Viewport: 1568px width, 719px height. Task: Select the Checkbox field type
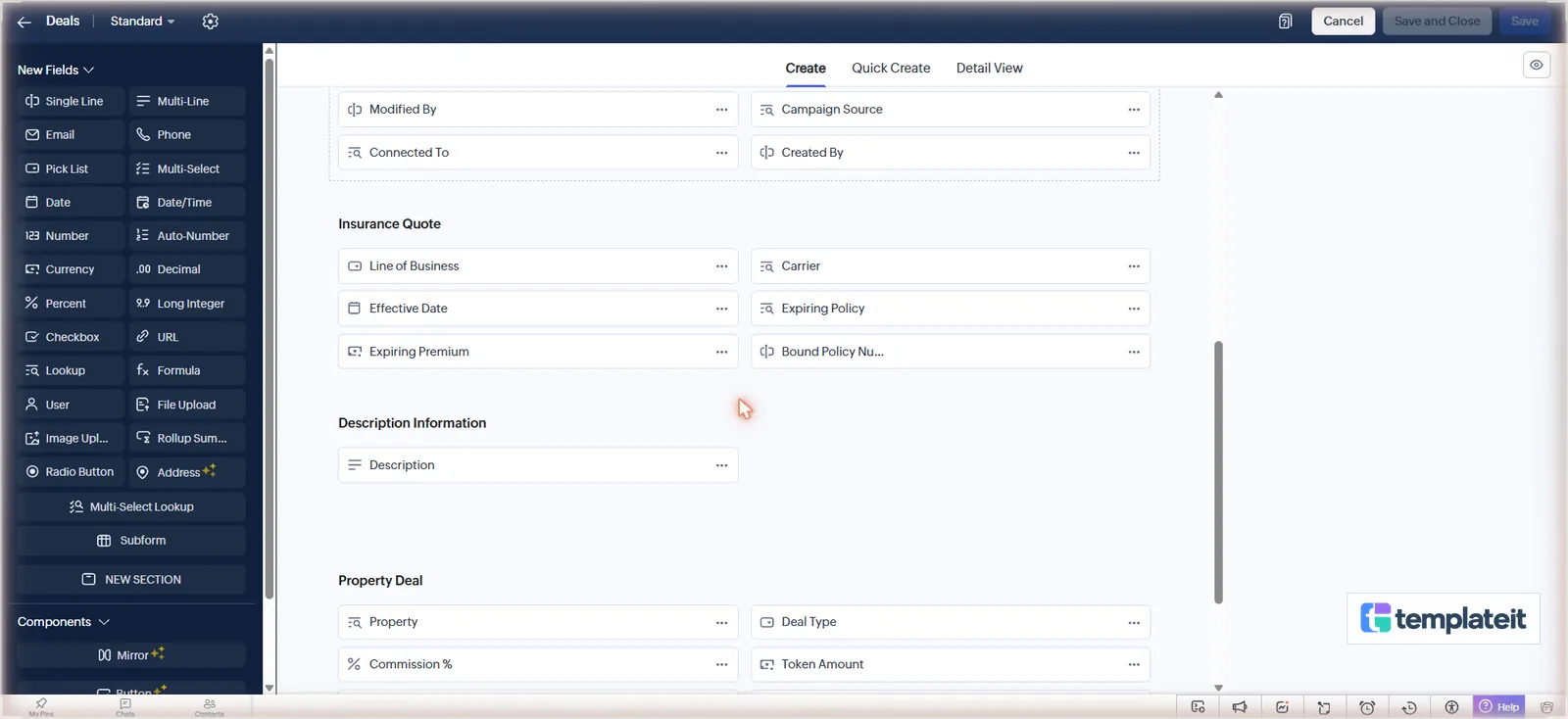point(71,337)
